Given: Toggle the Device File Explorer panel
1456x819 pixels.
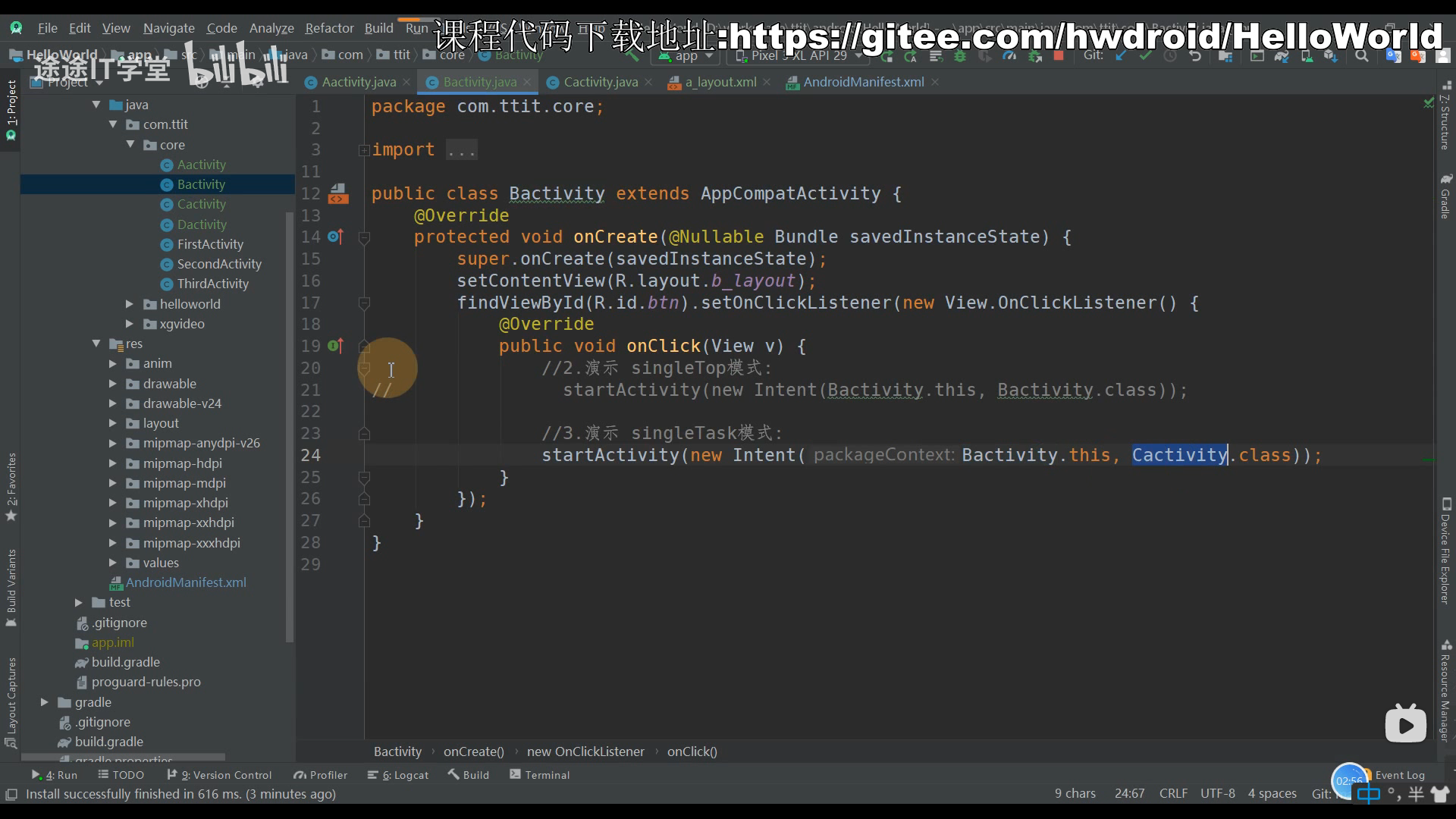Looking at the screenshot, I should click(1445, 551).
